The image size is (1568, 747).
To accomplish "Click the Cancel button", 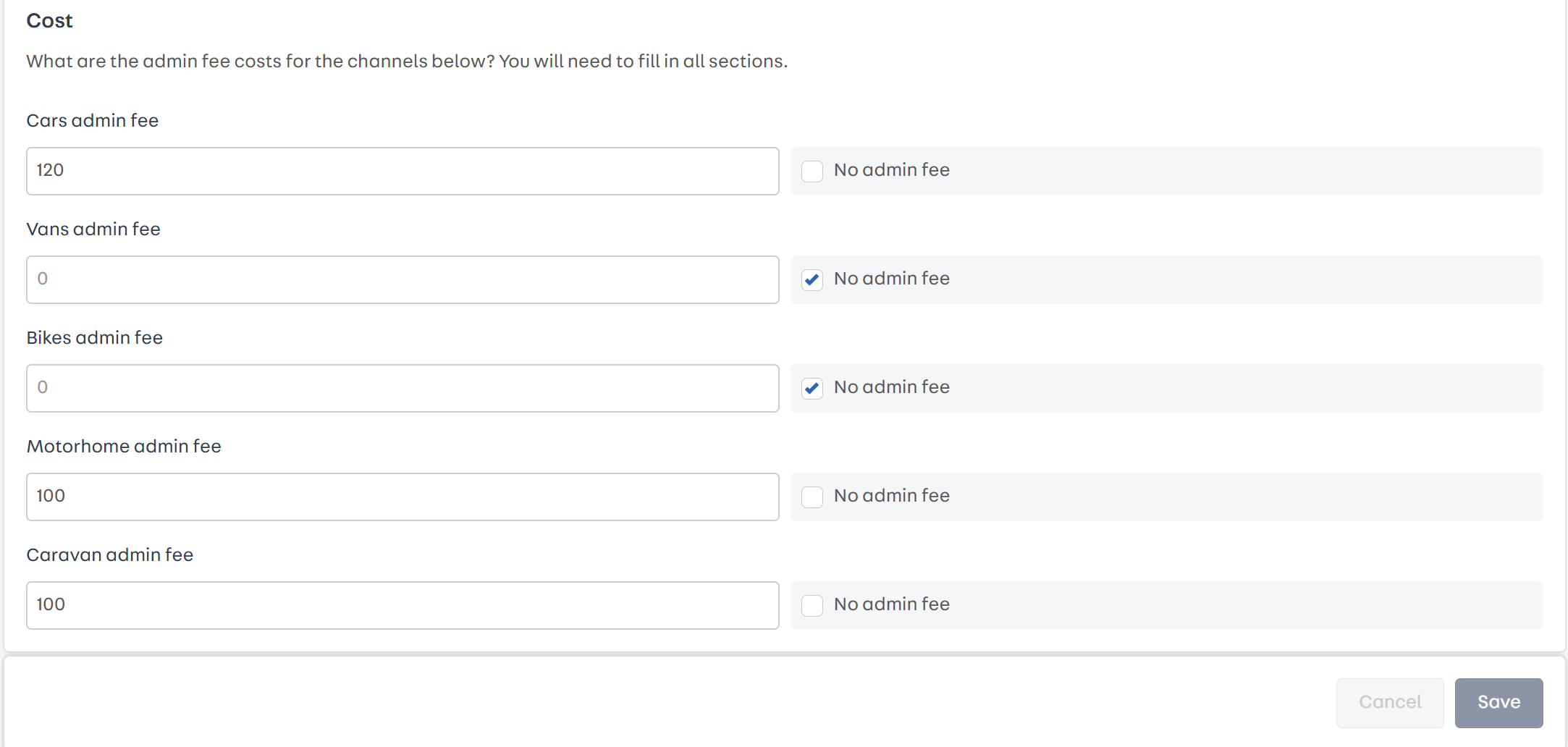I will click(x=1389, y=702).
